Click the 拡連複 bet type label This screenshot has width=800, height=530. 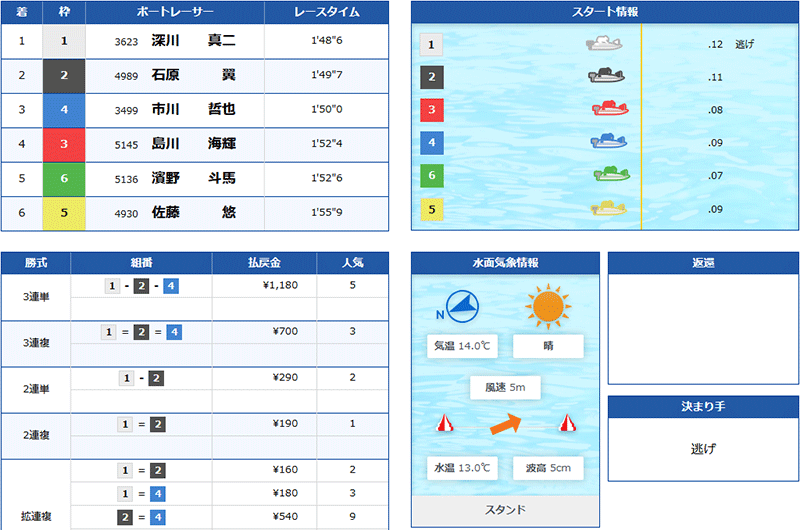[36, 517]
